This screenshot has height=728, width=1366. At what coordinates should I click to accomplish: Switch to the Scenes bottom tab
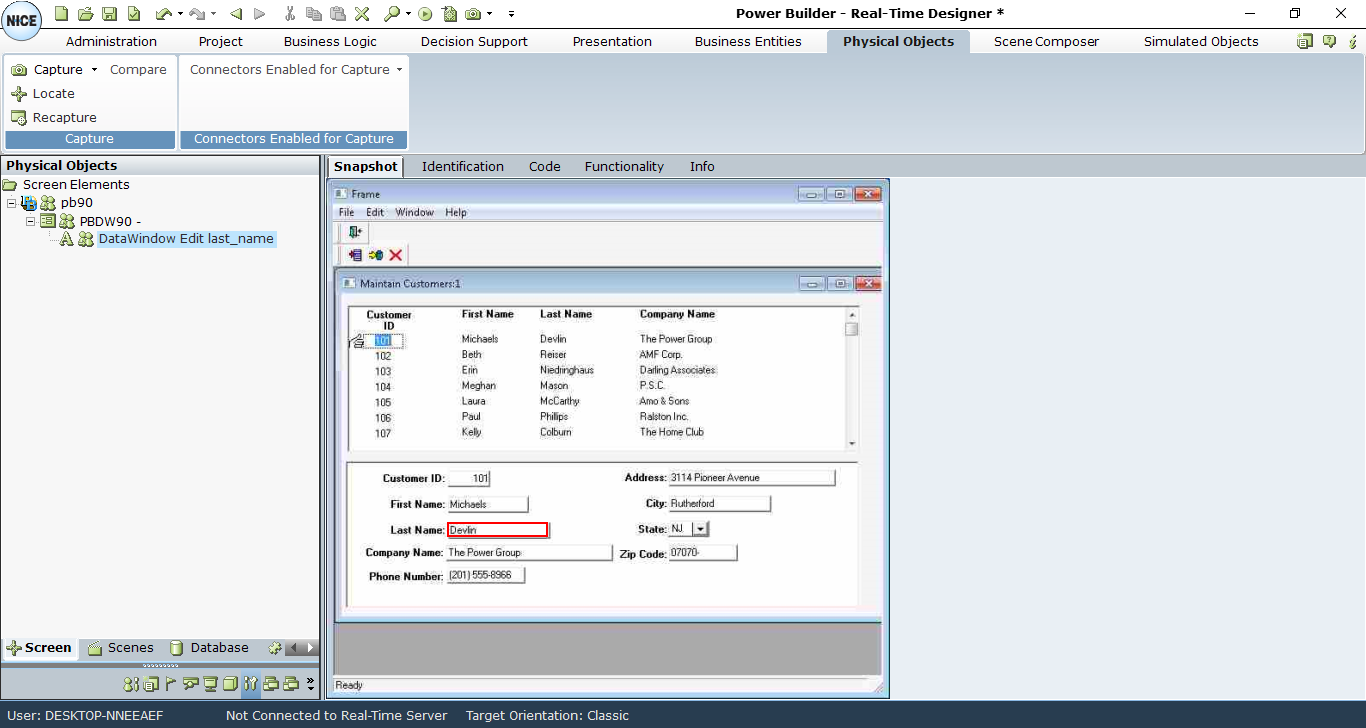coord(121,648)
